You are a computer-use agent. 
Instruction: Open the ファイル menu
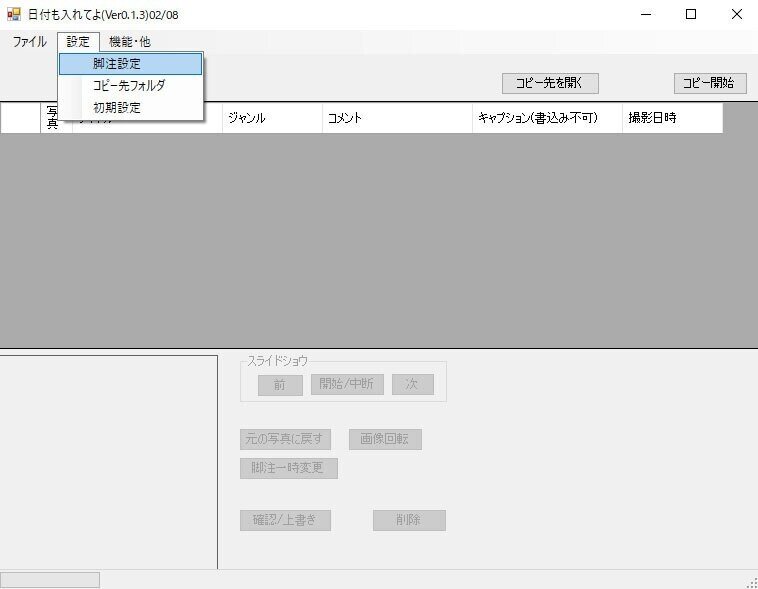click(29, 42)
